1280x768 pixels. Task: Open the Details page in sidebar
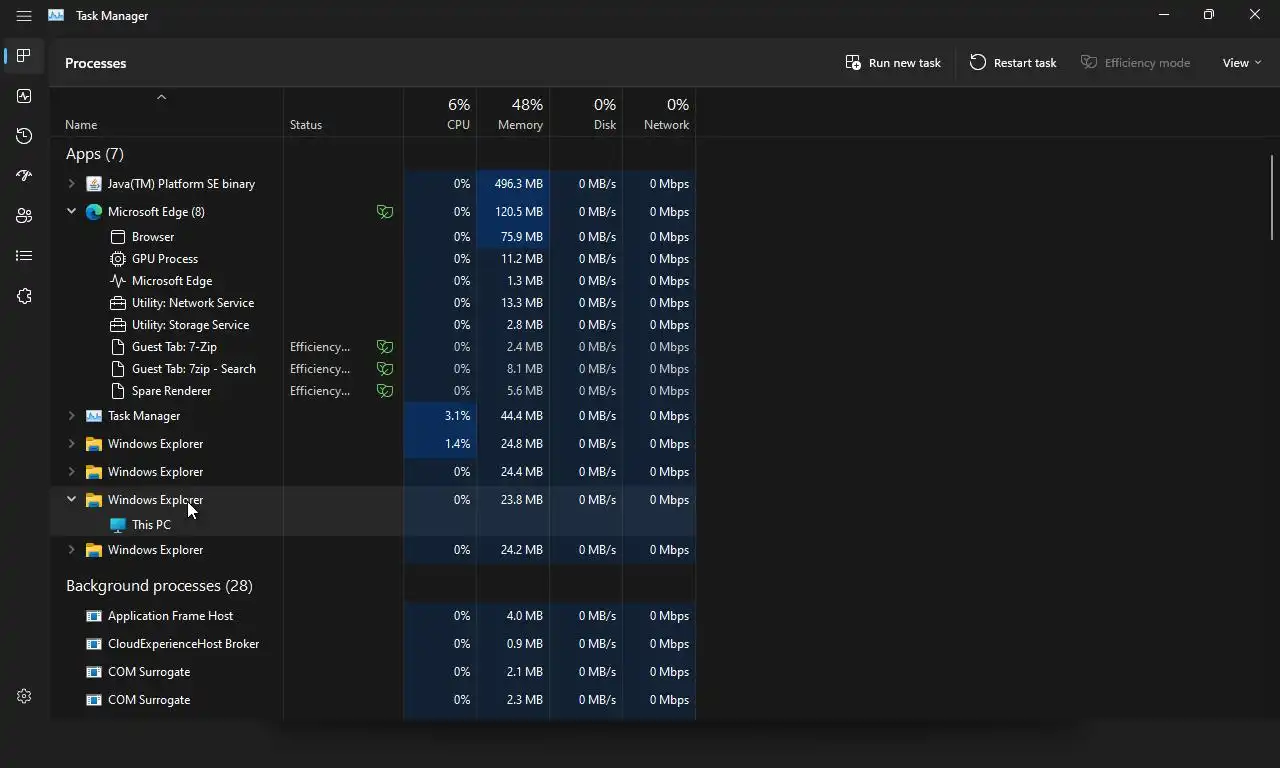24,256
